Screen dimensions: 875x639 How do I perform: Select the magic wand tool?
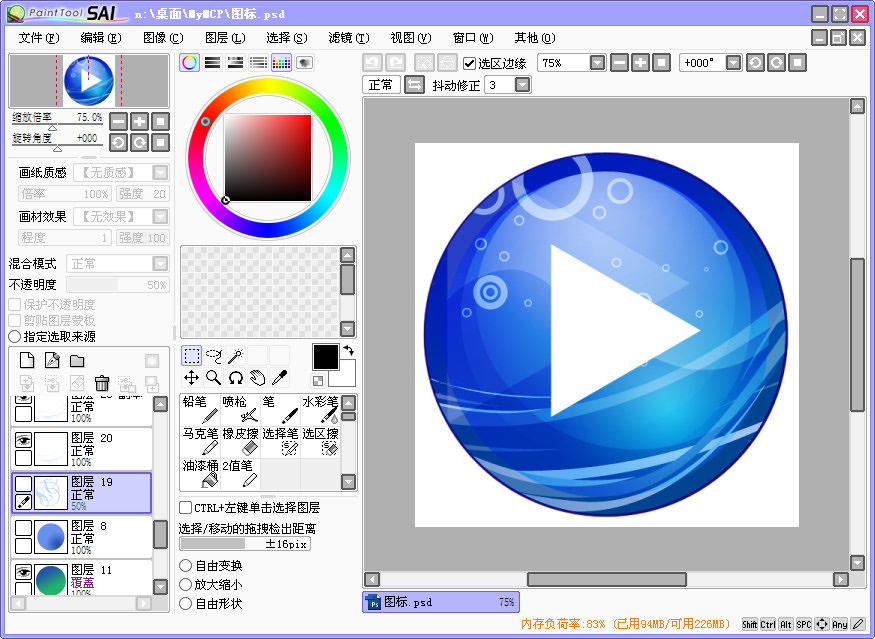coord(236,355)
